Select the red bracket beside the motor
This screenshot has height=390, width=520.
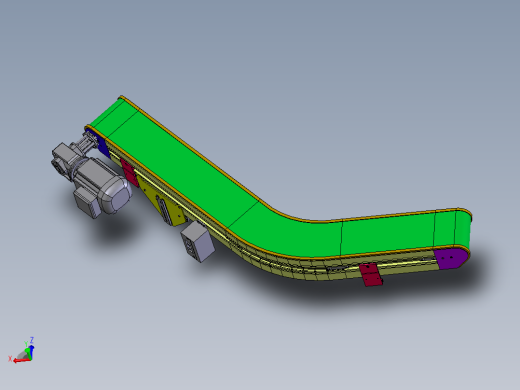click(129, 173)
